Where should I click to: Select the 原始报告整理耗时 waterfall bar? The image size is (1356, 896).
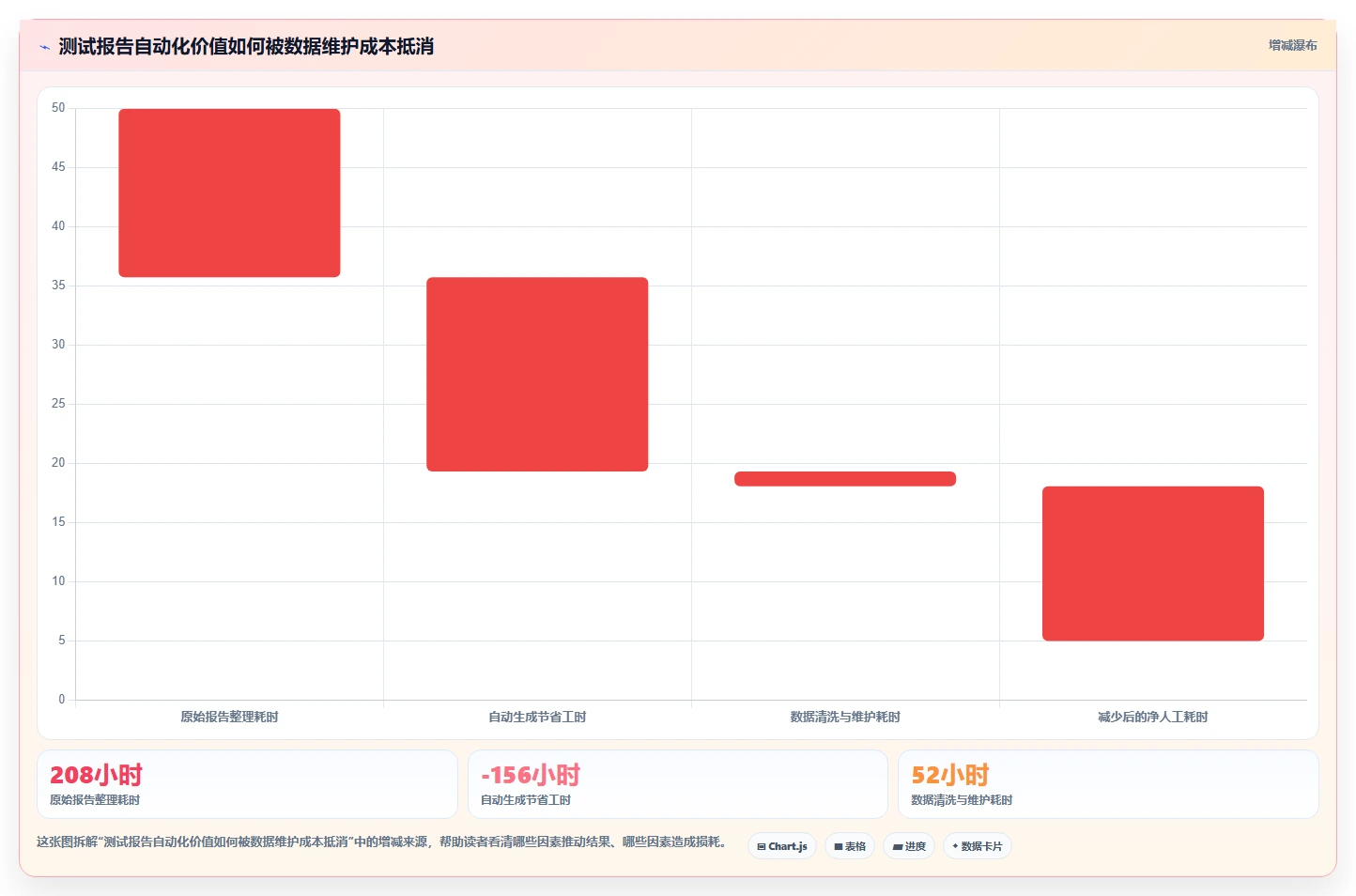229,193
